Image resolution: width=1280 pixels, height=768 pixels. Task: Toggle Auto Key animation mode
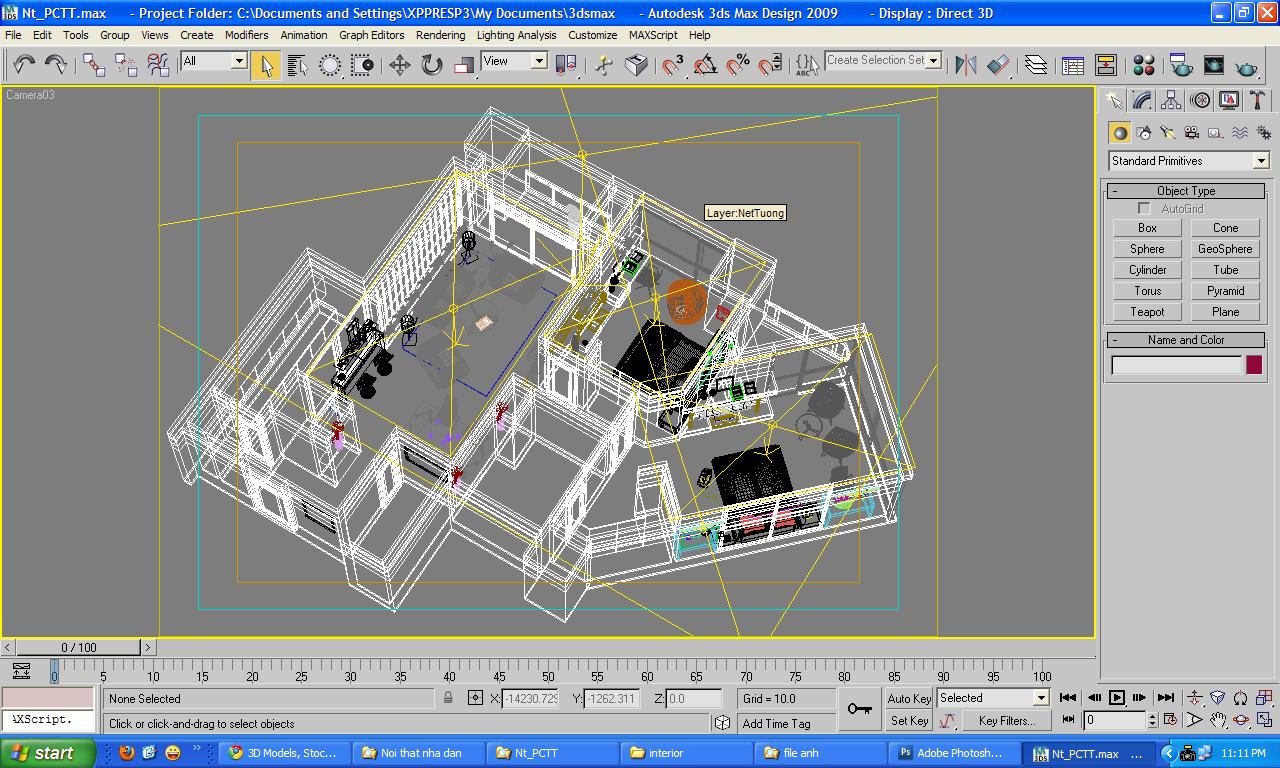click(908, 698)
